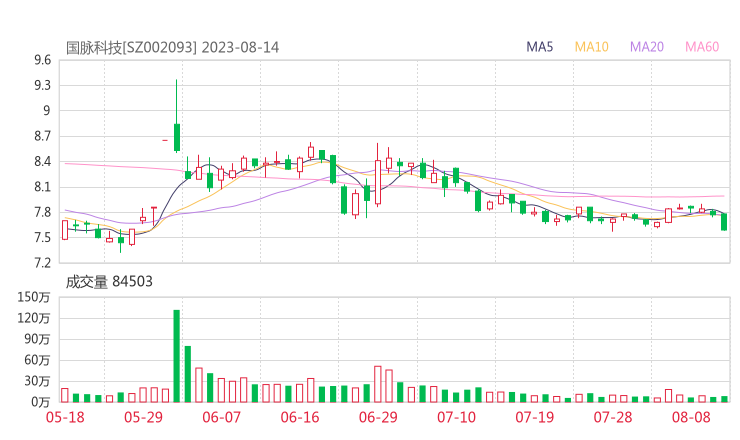This screenshot has height=440, width=740.
Task: Click the 9.6 price axis label
Action: coord(42,60)
